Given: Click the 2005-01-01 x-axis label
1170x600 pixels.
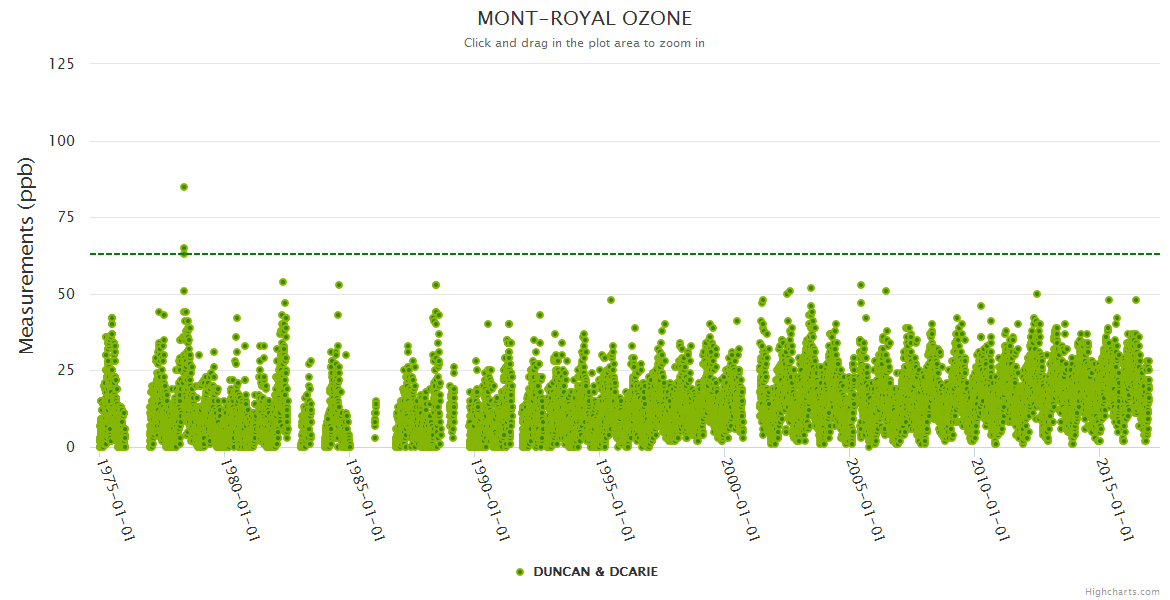Looking at the screenshot, I should click(865, 498).
